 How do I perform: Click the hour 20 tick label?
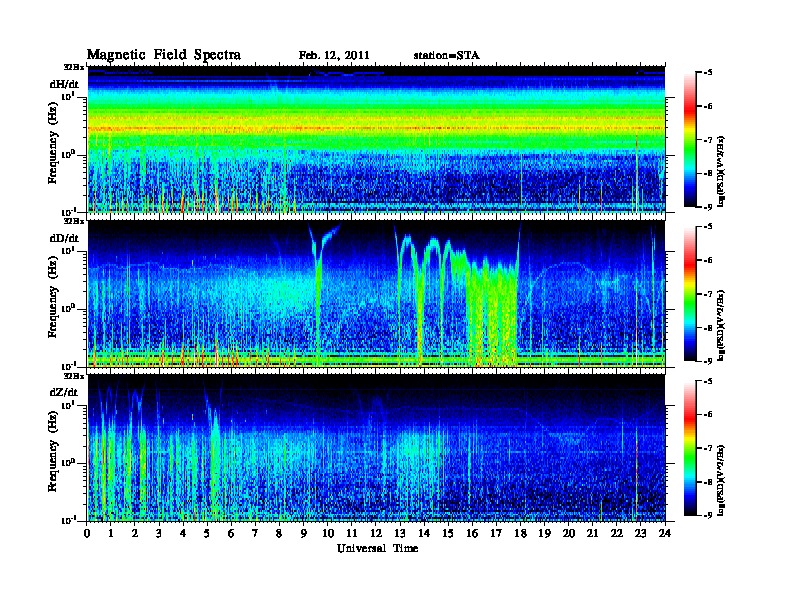coord(569,533)
